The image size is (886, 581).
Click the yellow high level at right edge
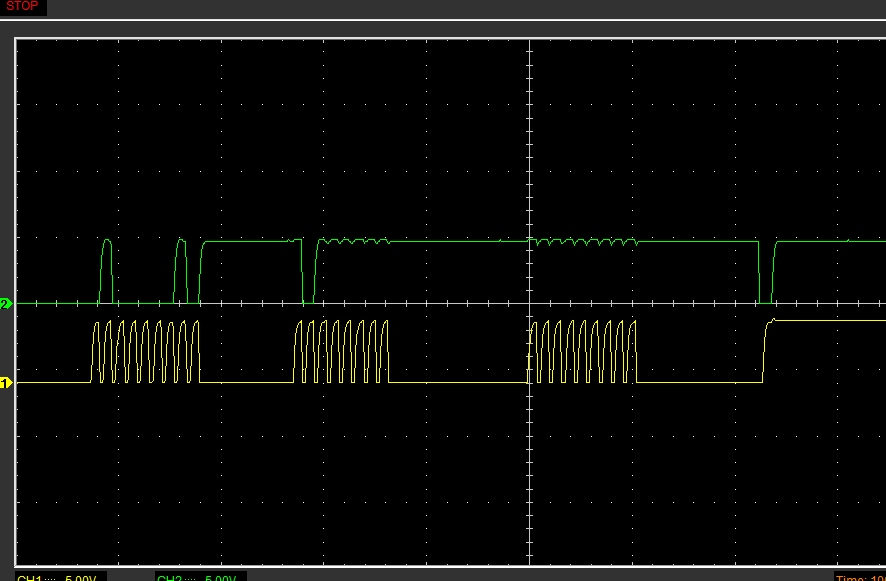coord(840,320)
